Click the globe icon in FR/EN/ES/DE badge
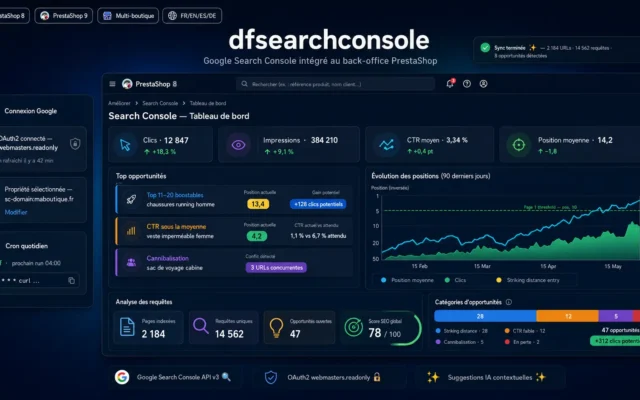The width and height of the screenshot is (640, 400). click(x=172, y=16)
